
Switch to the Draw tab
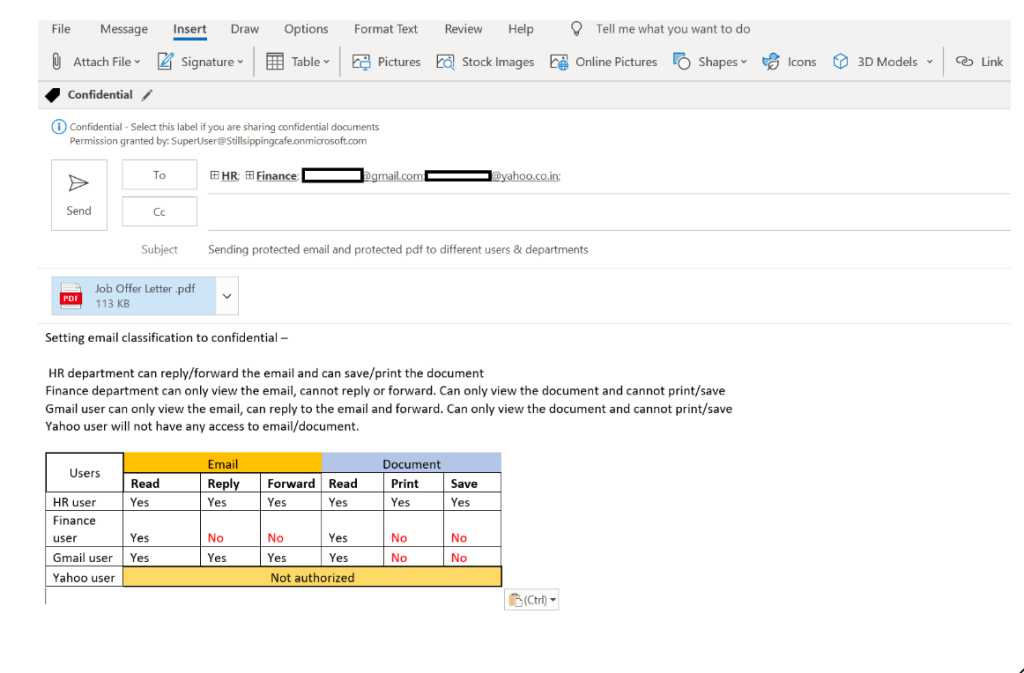[x=245, y=29]
